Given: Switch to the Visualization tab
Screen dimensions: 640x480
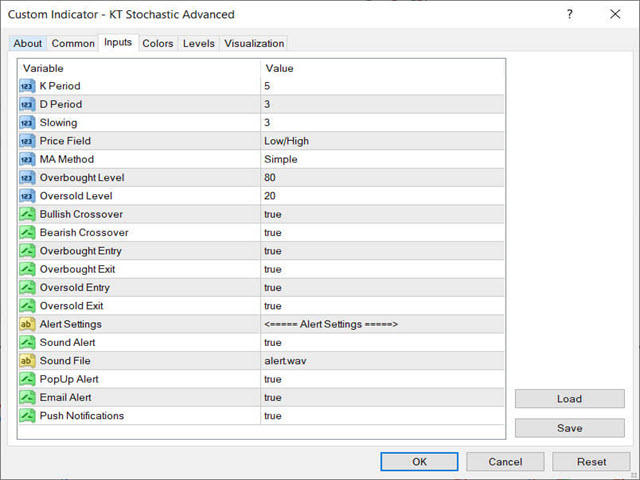Looking at the screenshot, I should pos(254,43).
